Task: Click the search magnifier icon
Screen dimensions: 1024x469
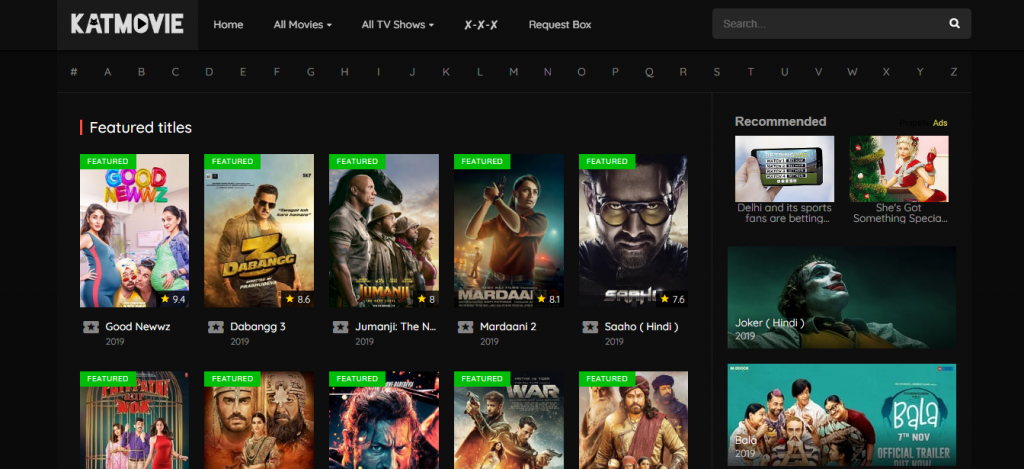Action: [954, 24]
